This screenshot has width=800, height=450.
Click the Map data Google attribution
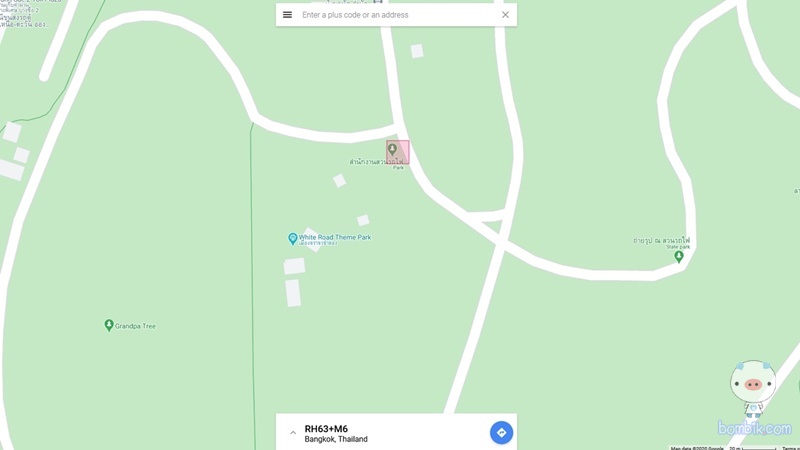pyautogui.click(x=697, y=448)
